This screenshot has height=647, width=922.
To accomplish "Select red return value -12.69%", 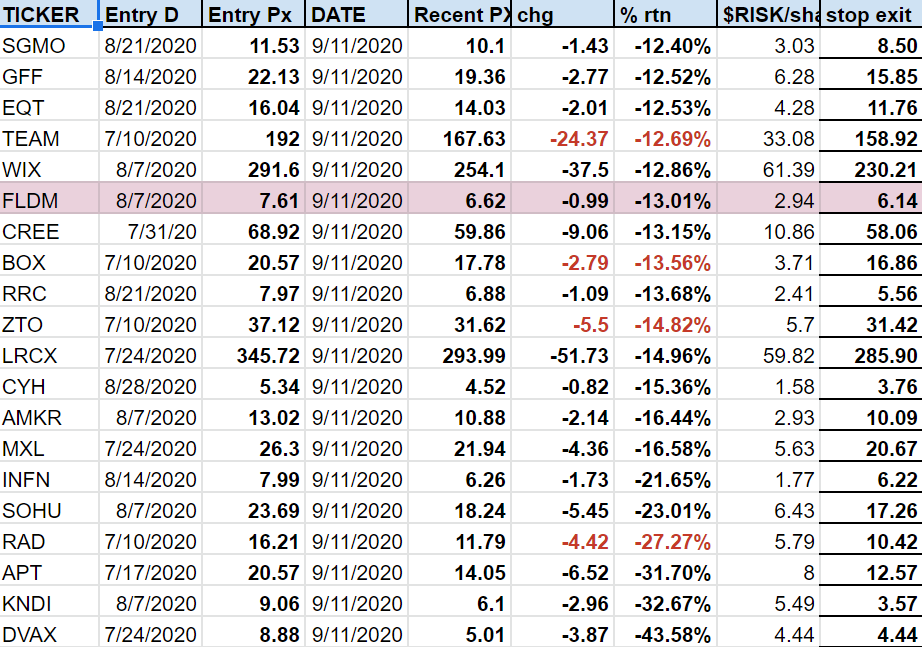I will point(673,139).
